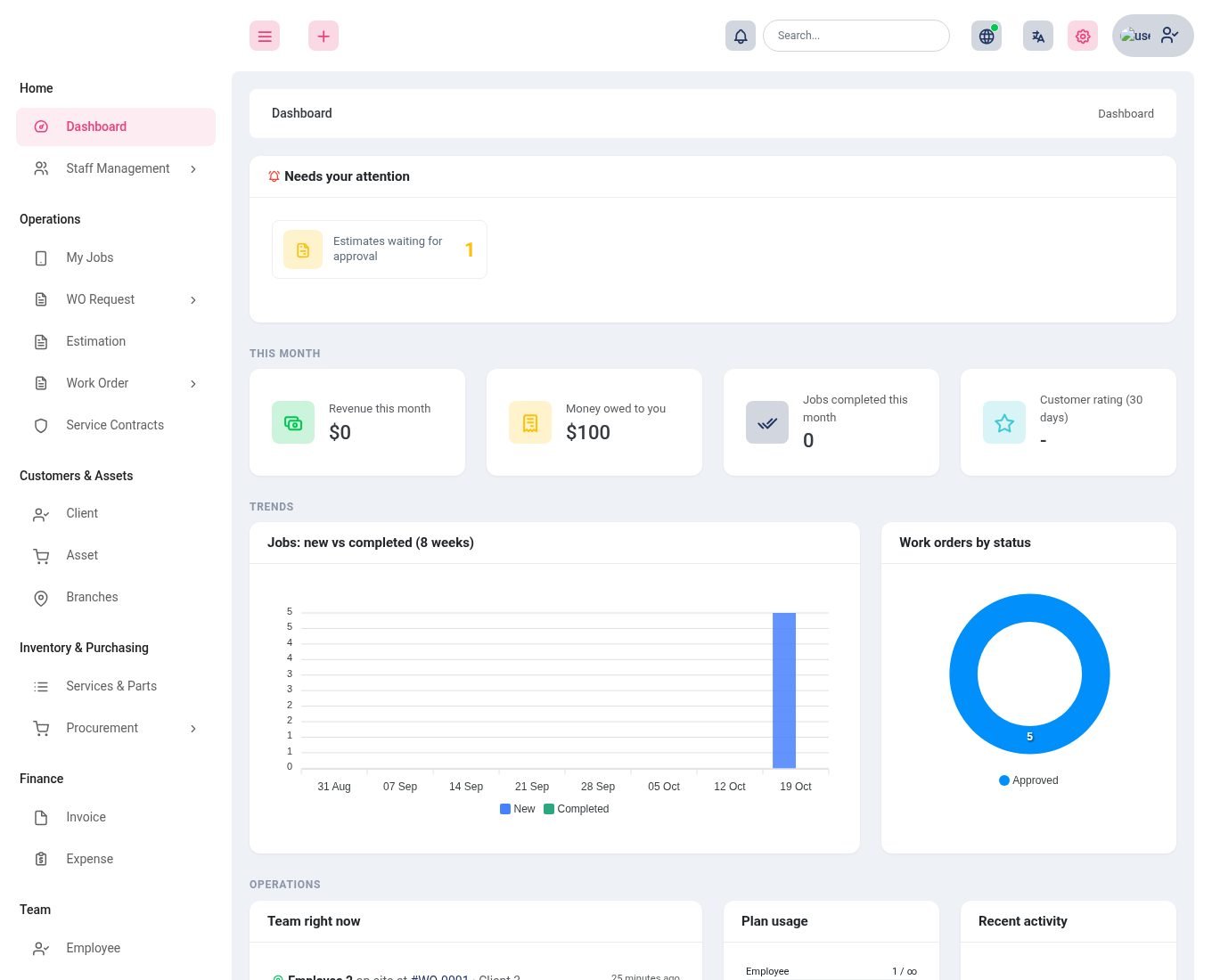Click the globe icon in header
This screenshot has width=1212, height=980.
[987, 36]
